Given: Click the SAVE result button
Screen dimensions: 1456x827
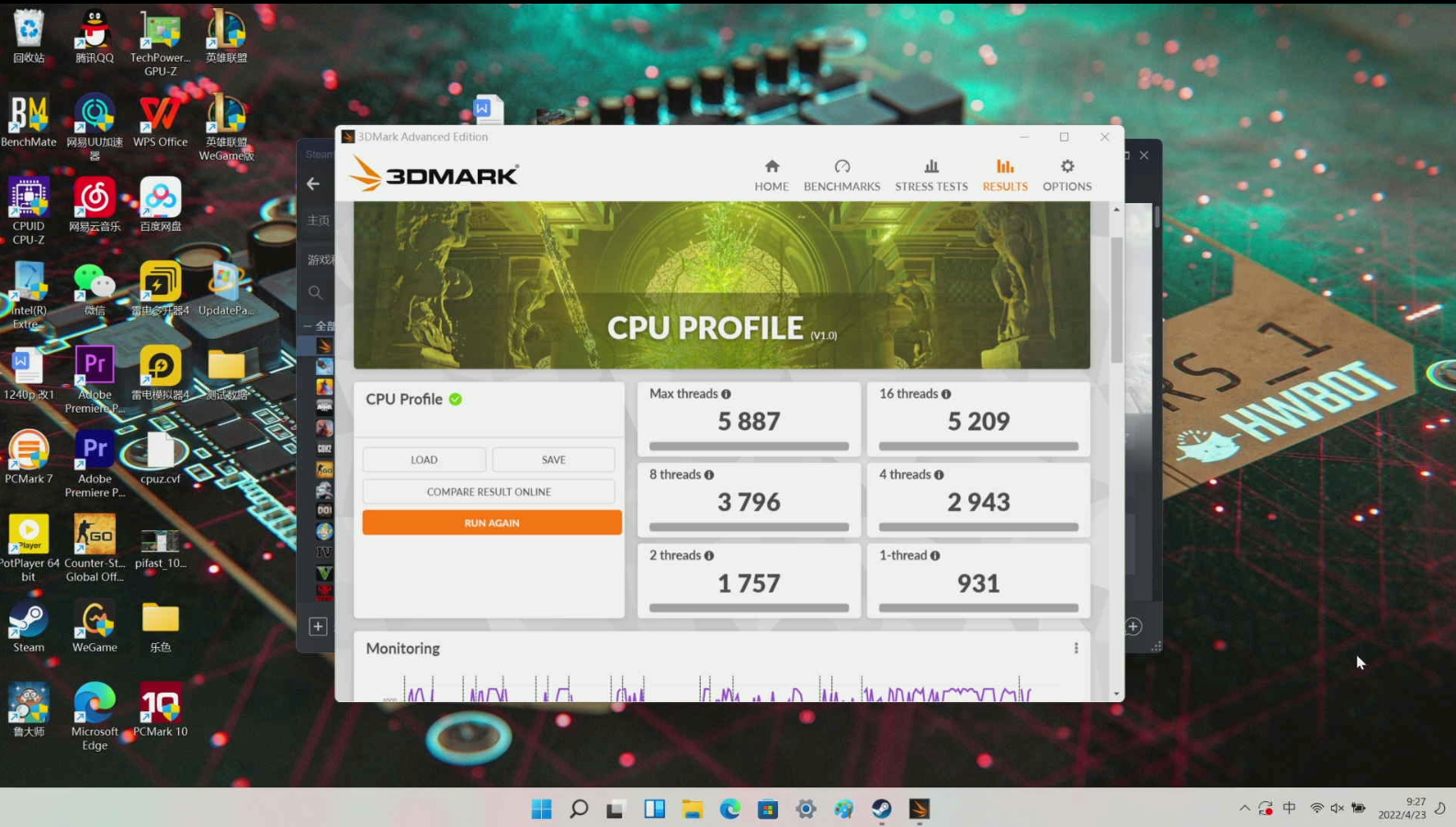Looking at the screenshot, I should [554, 459].
